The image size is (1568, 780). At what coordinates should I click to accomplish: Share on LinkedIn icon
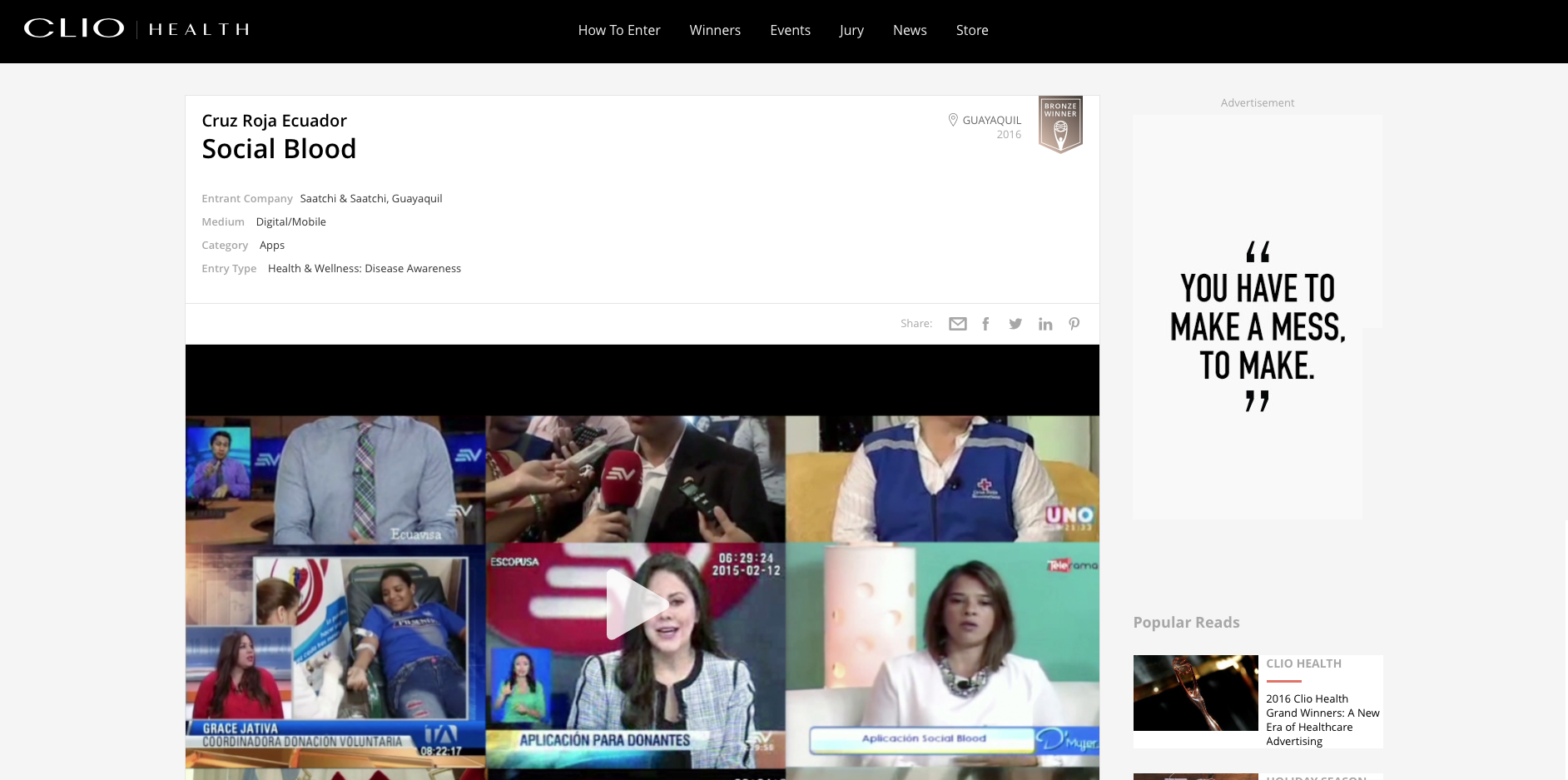(1045, 324)
